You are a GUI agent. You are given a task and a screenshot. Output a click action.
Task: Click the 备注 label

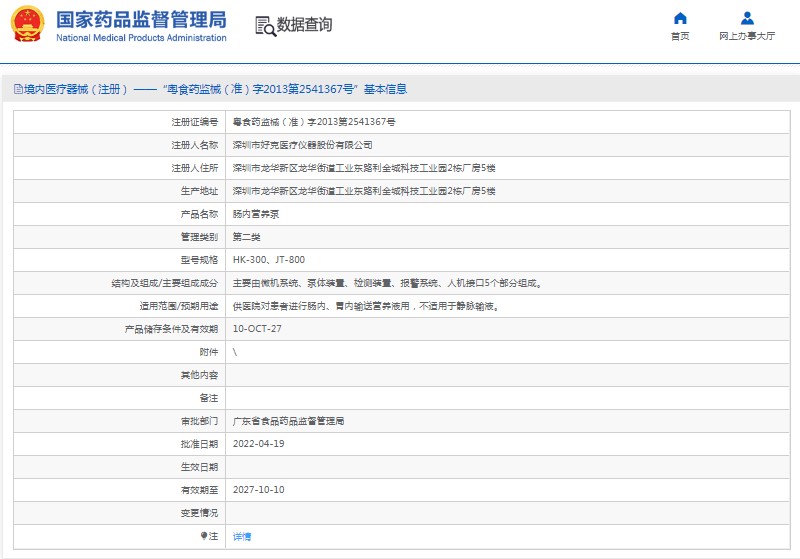pyautogui.click(x=209, y=398)
